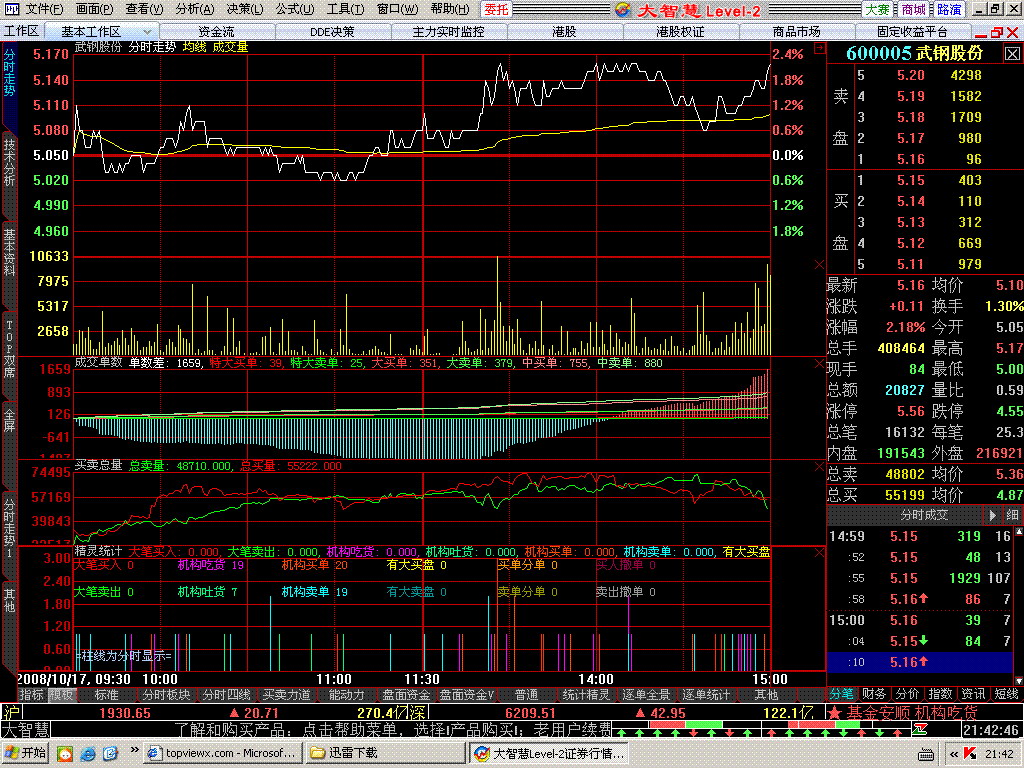
Task: Select the 资讯 tab in right panel
Action: (x=974, y=694)
